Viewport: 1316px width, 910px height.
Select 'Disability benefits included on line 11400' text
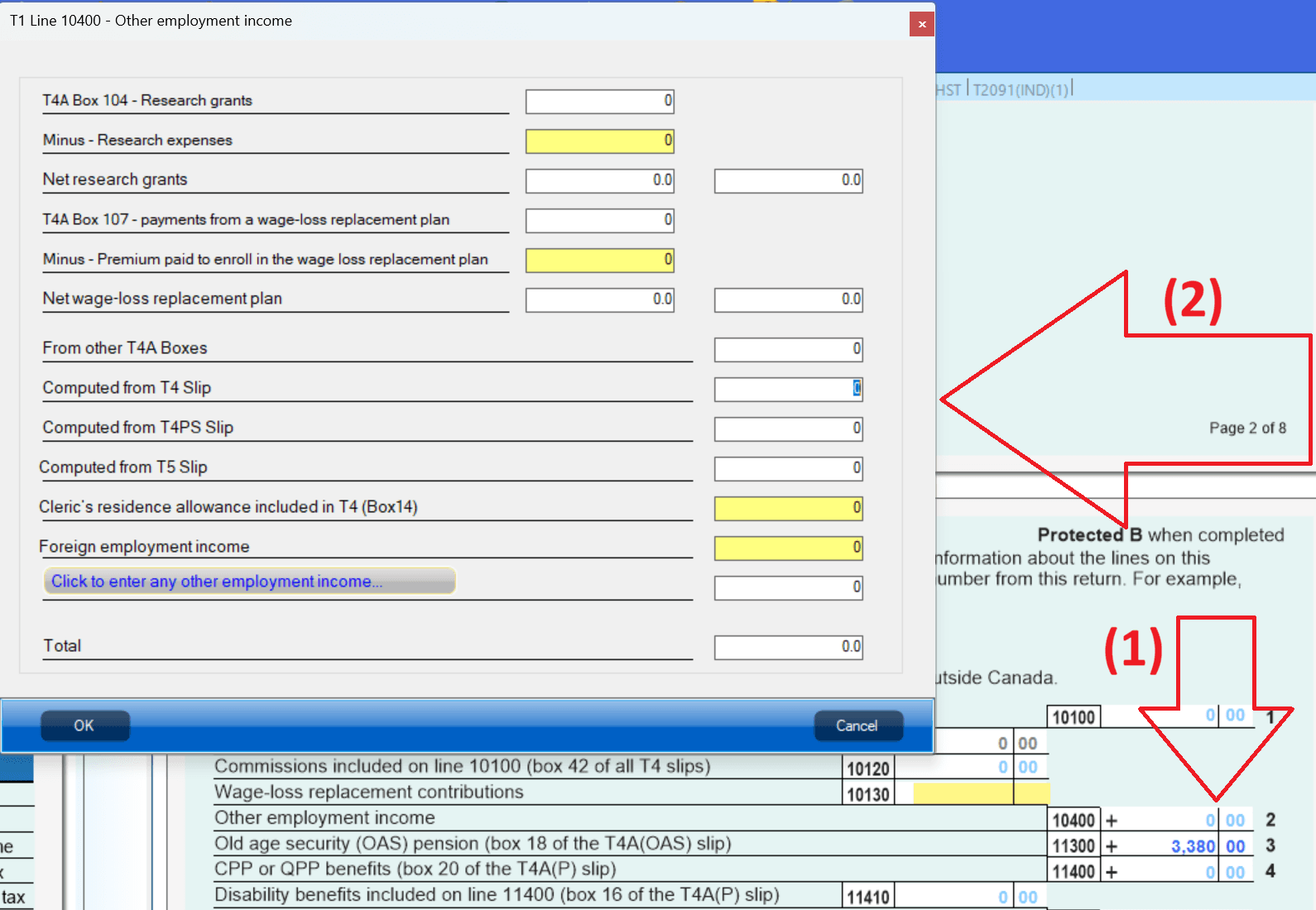pyautogui.click(x=497, y=895)
